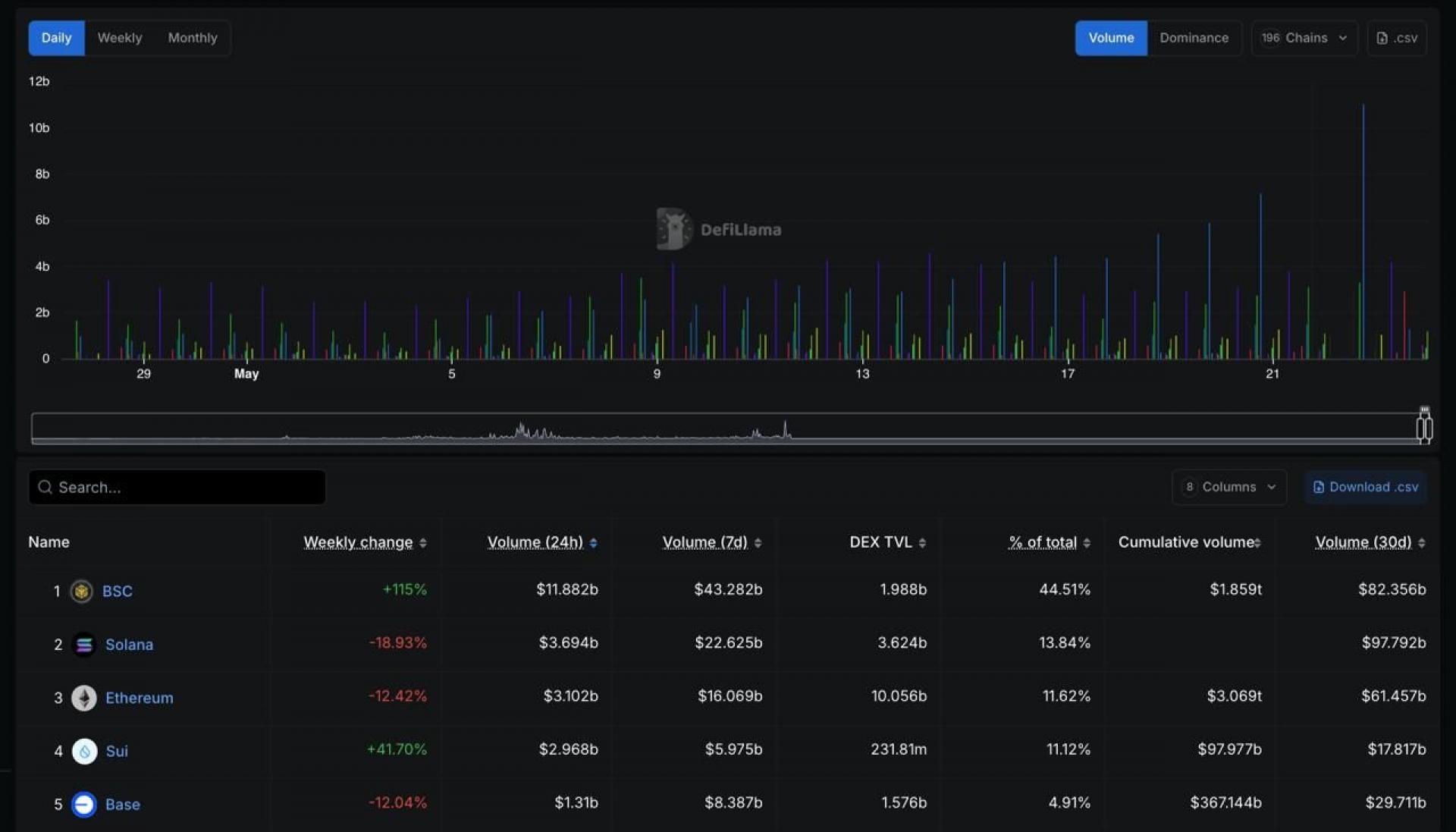Click the Ethereum chain logo icon

click(84, 698)
